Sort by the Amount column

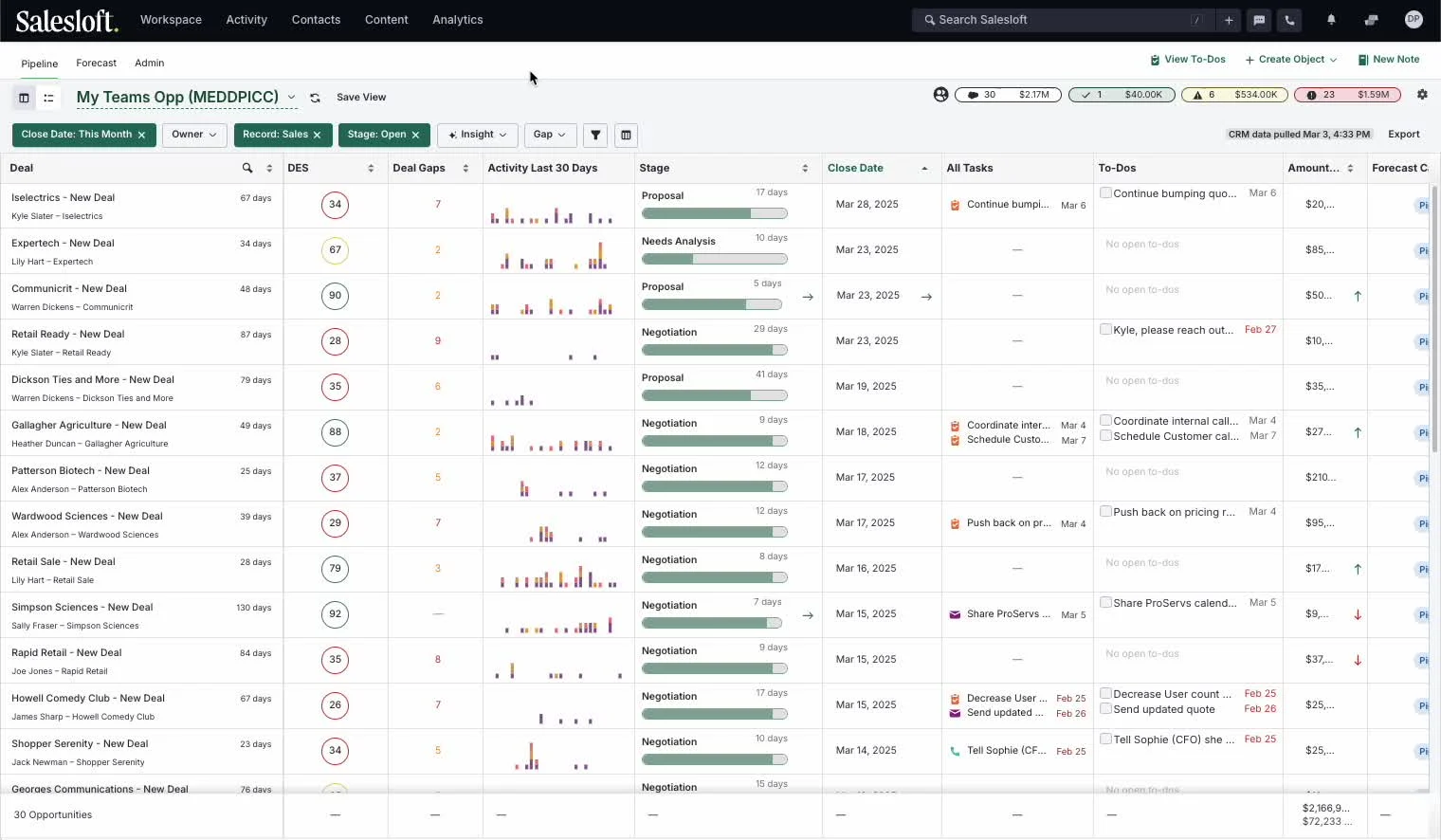click(x=1350, y=168)
